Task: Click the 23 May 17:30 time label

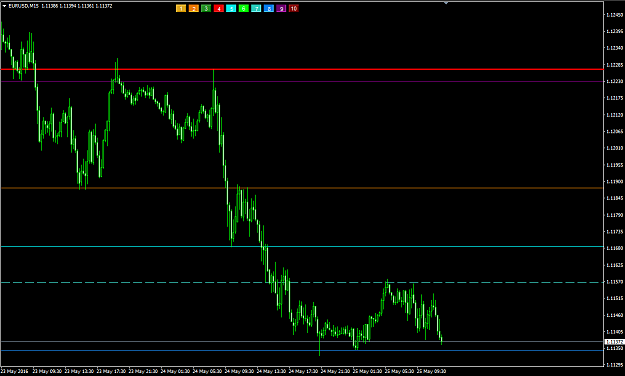Action: pos(111,371)
